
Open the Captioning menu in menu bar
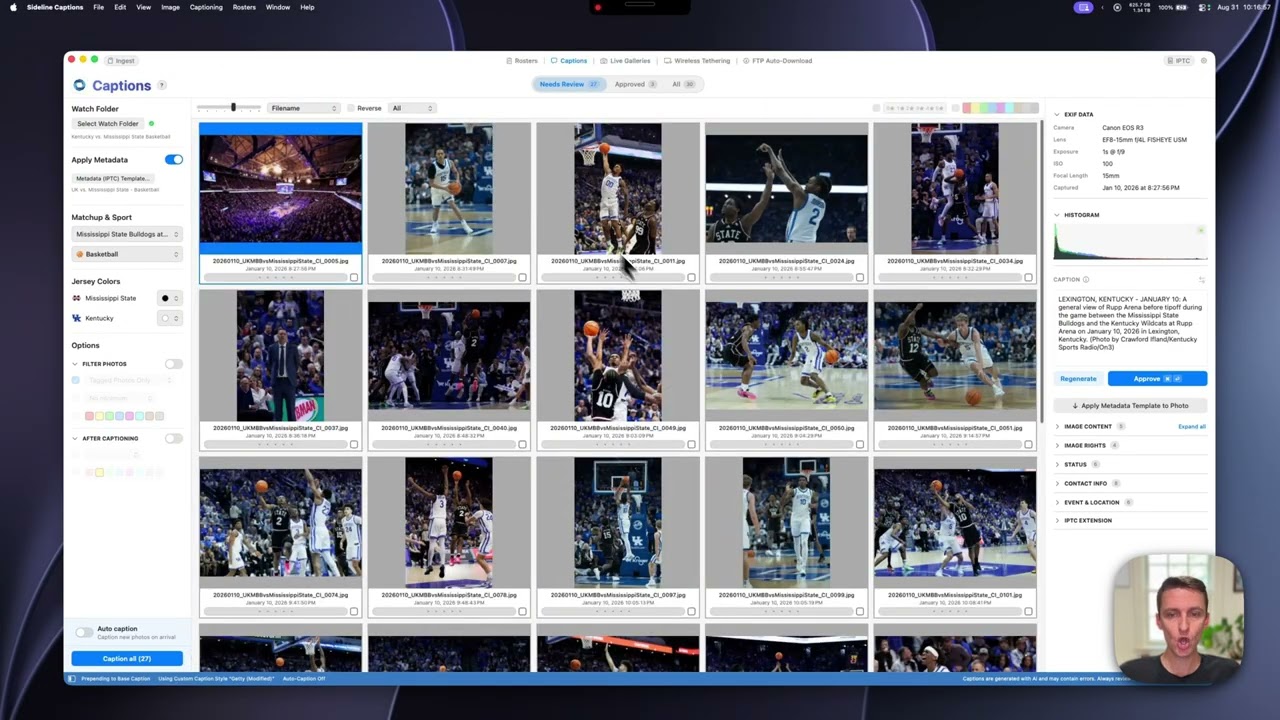[206, 7]
